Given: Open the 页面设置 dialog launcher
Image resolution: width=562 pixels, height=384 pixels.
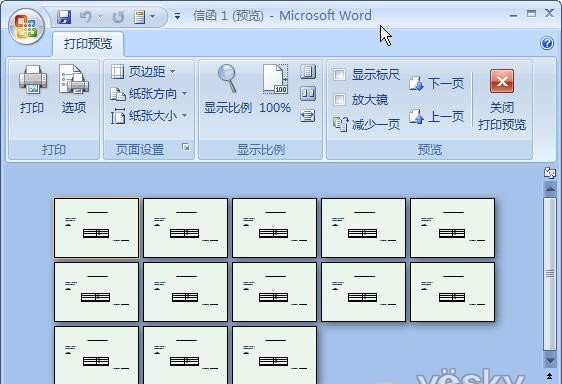Looking at the screenshot, I should point(186,147).
